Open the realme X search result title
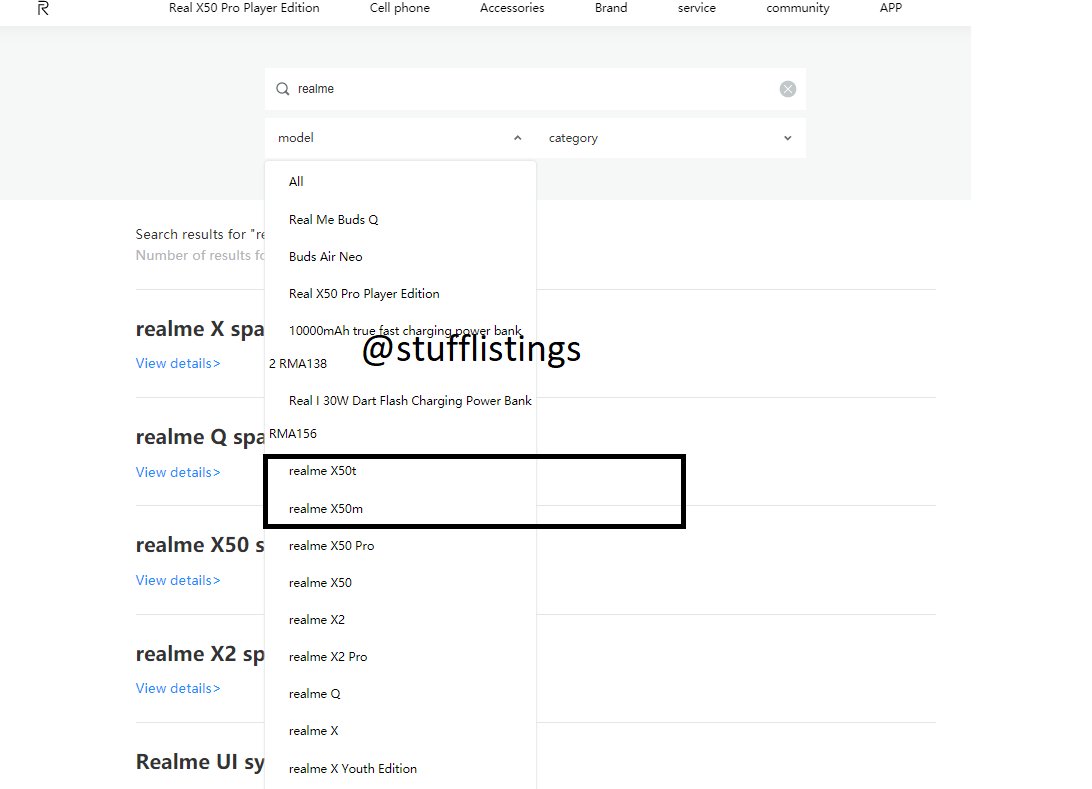 [200, 329]
